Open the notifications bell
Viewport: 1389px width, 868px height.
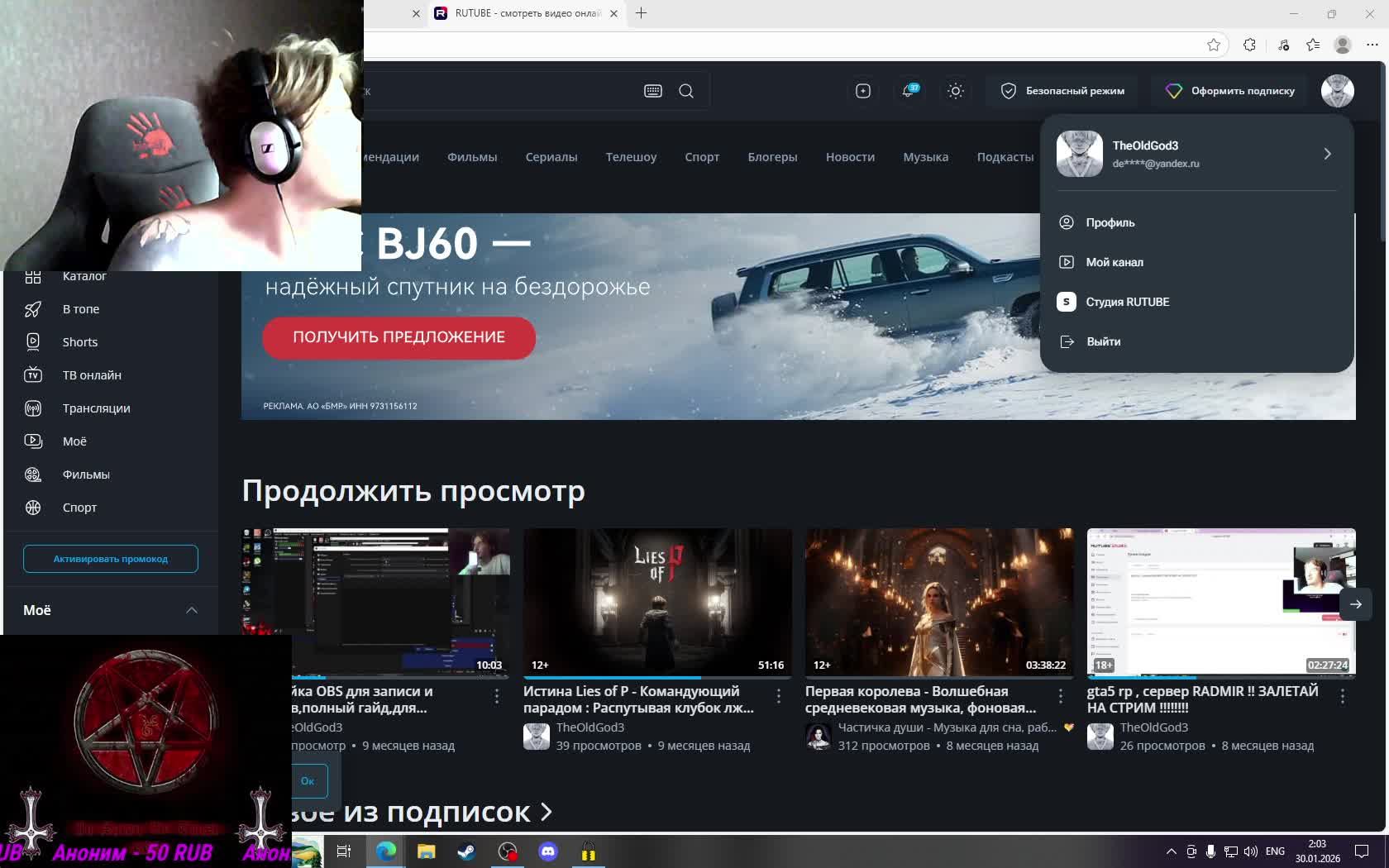909,91
